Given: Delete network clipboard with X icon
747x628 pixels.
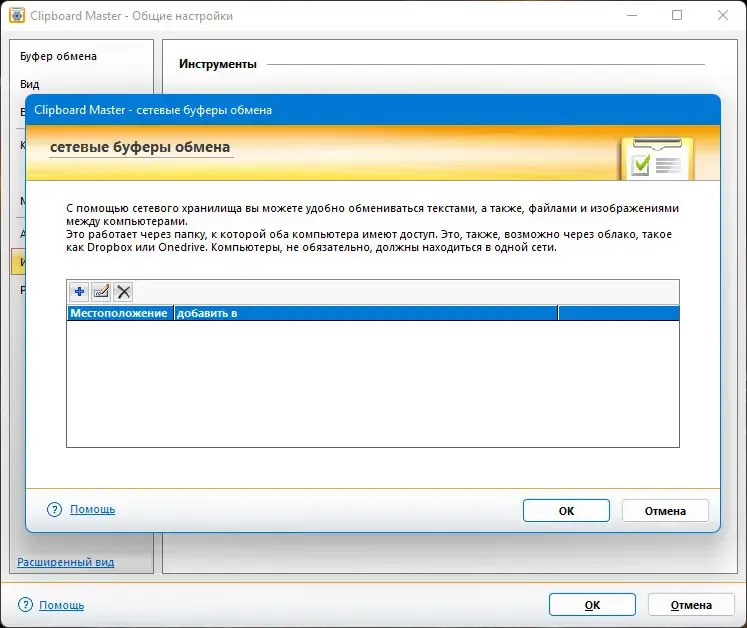Looking at the screenshot, I should (123, 291).
